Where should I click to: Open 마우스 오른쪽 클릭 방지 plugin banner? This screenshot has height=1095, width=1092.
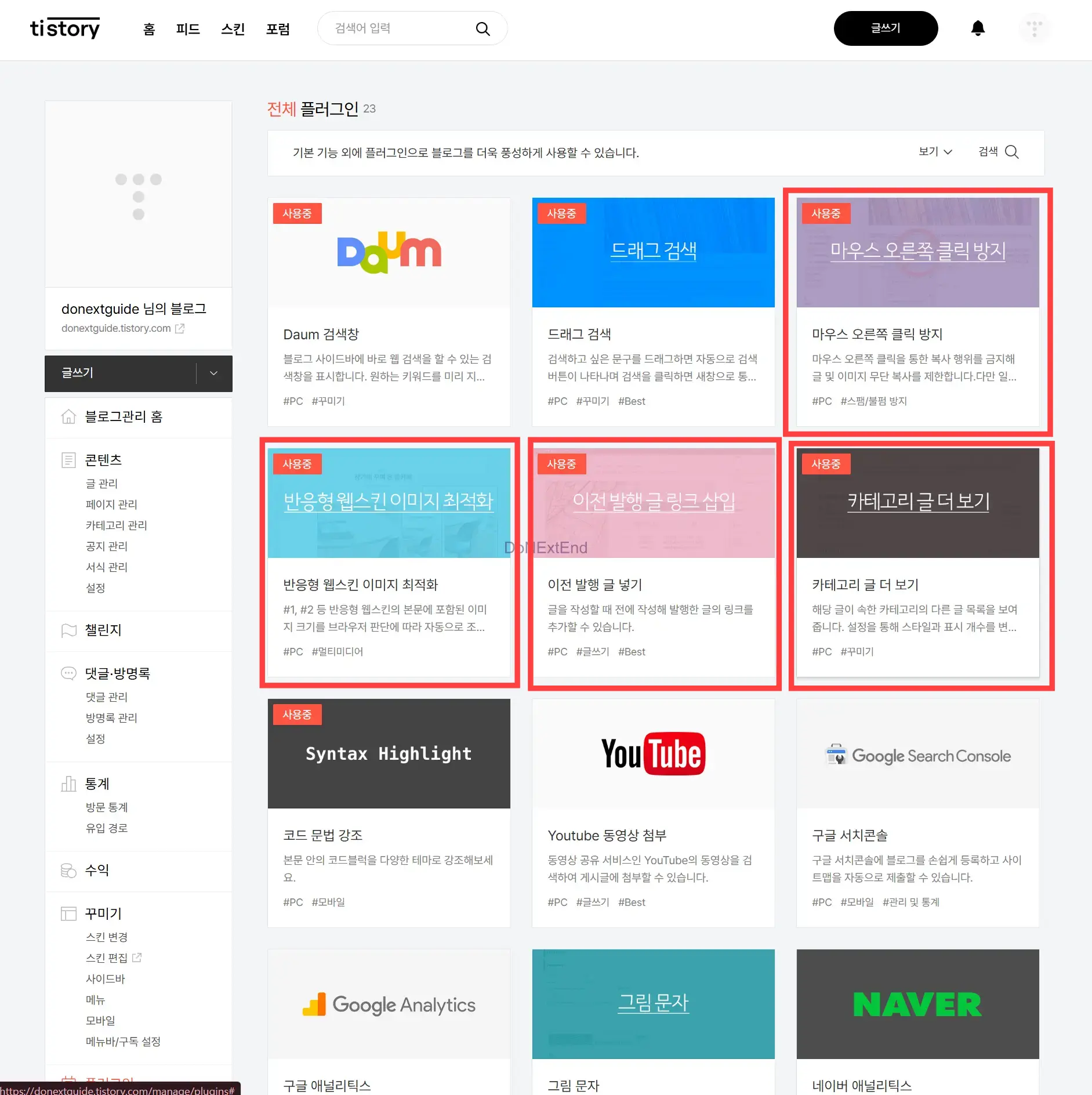point(918,253)
